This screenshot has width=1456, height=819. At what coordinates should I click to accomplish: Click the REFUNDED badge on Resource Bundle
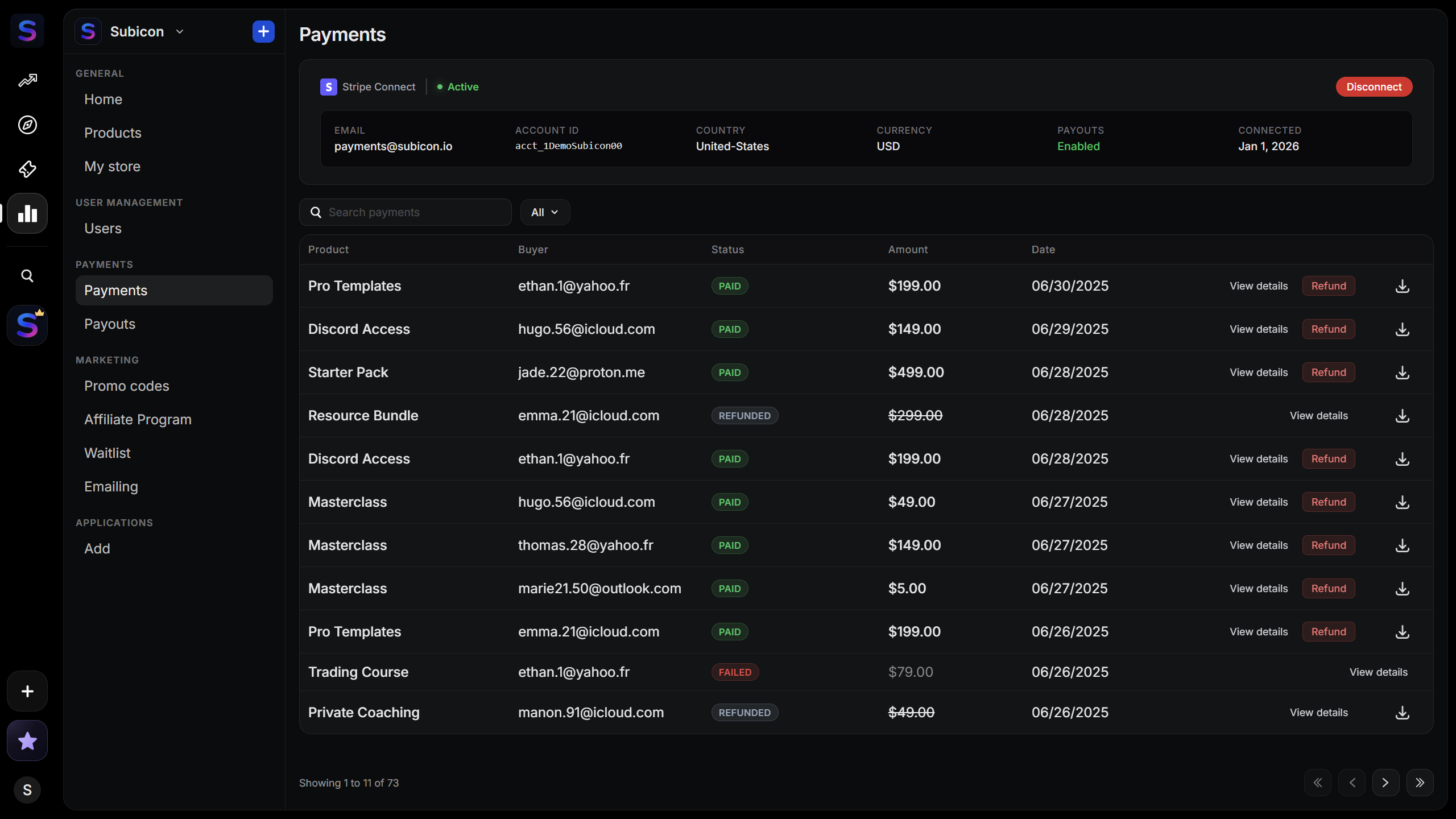click(744, 416)
